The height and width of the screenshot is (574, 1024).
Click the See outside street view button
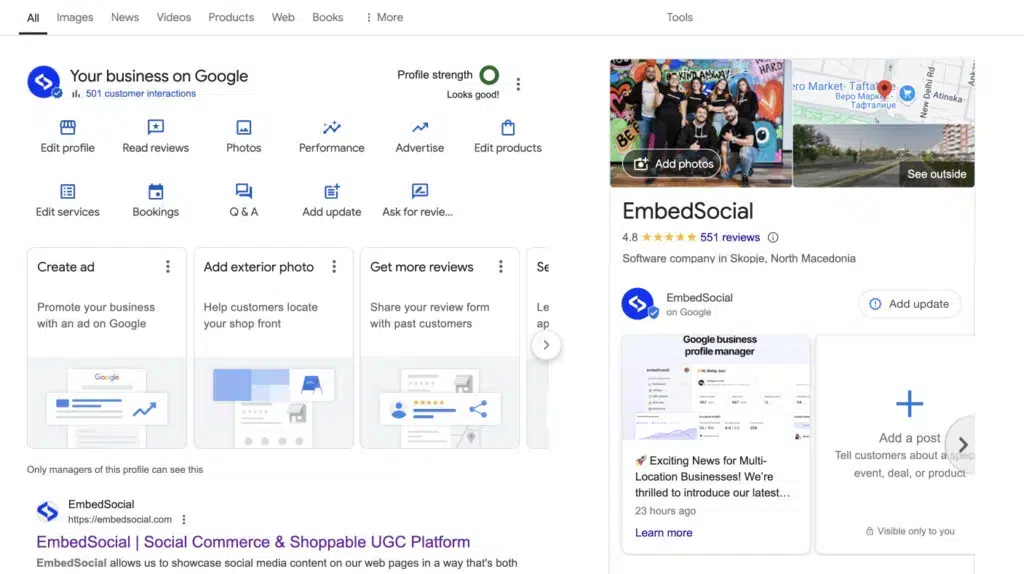point(936,174)
